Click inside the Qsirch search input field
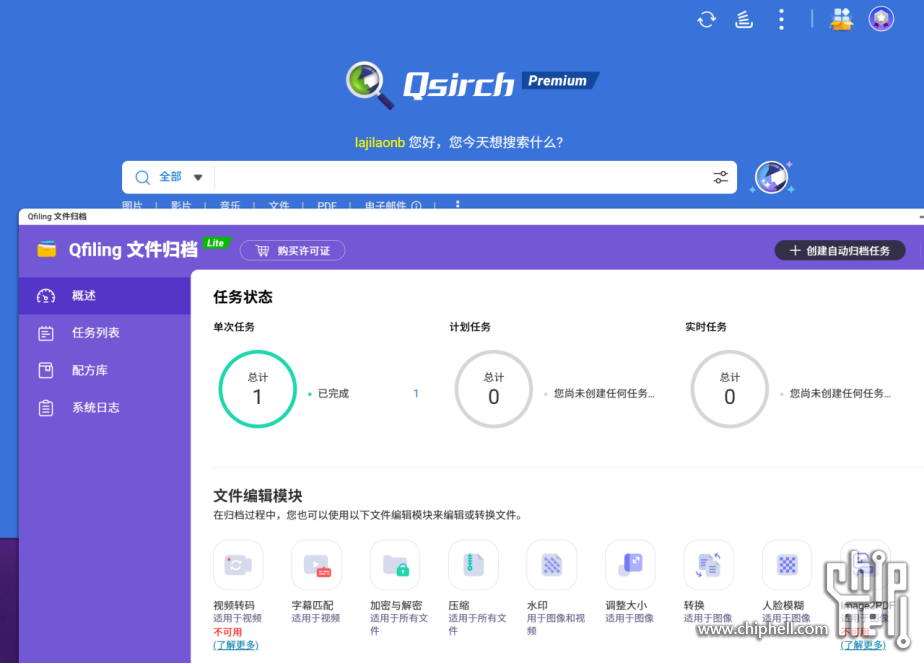924x664 pixels. (463, 177)
